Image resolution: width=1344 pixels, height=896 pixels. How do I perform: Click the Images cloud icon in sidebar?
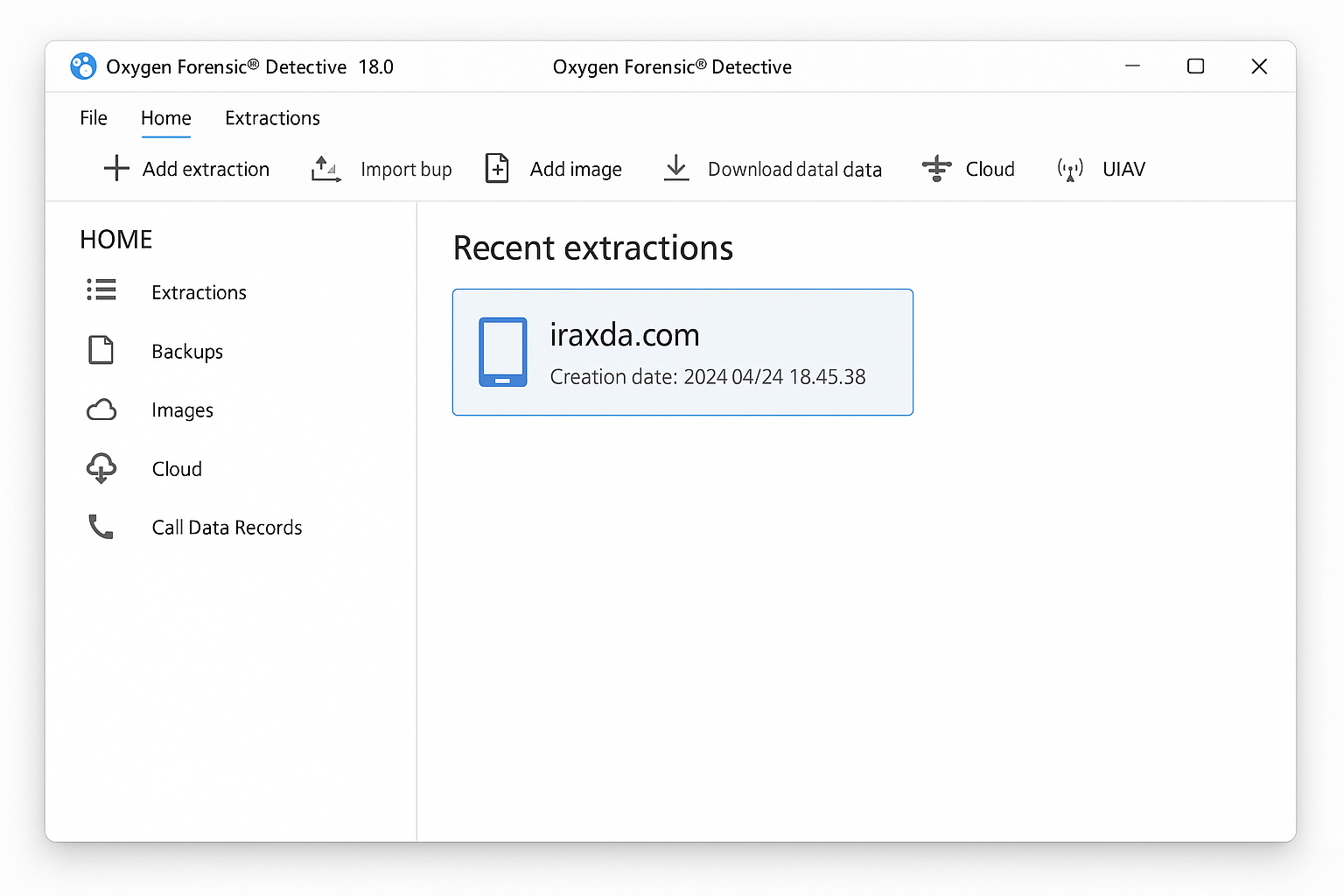[x=101, y=409]
